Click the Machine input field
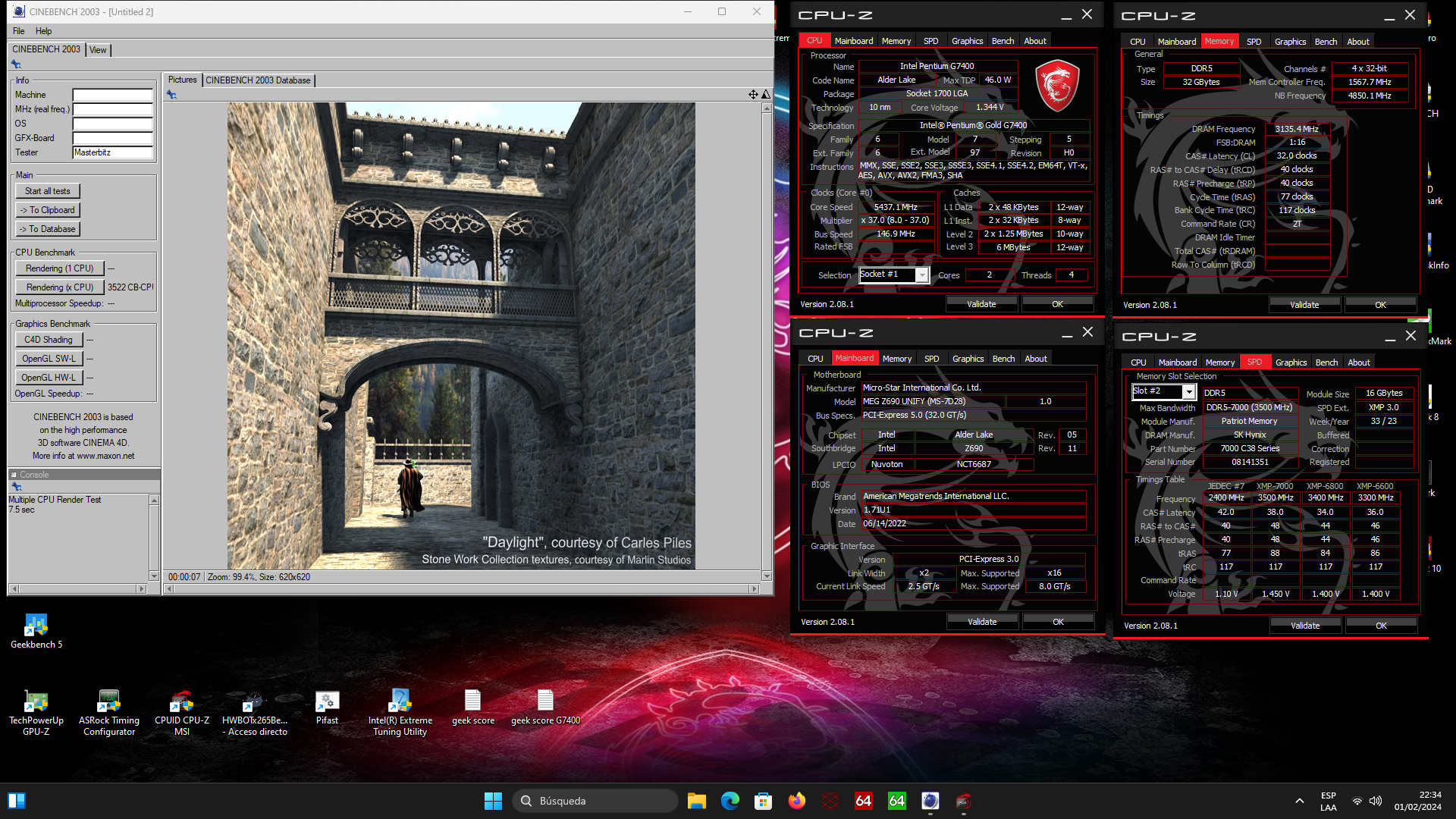Screen dimensions: 1456x819 (x=112, y=96)
